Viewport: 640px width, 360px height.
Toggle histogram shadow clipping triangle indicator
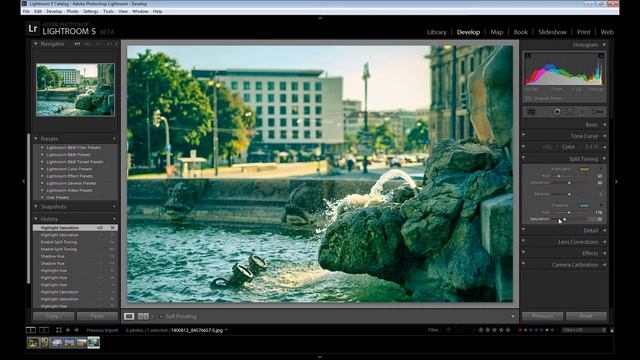coord(528,56)
